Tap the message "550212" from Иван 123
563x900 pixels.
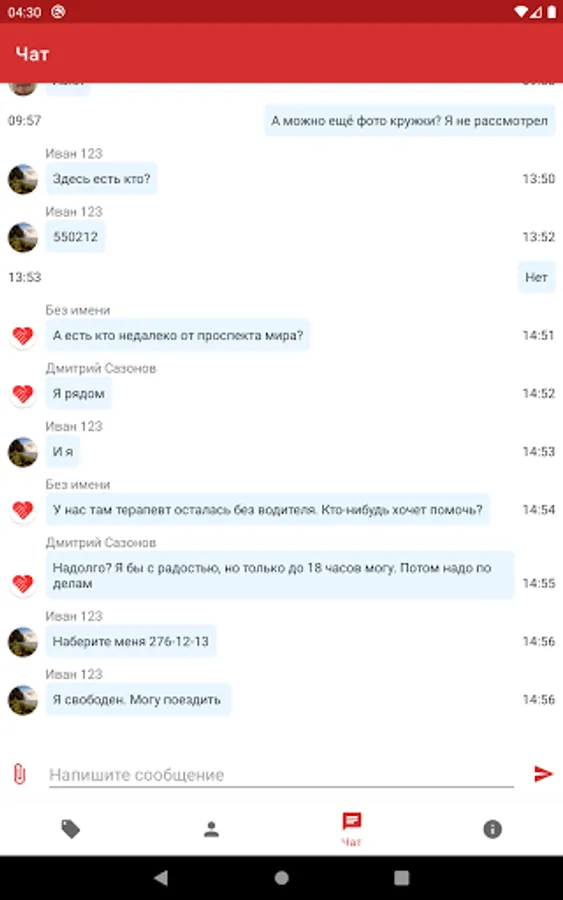[76, 236]
